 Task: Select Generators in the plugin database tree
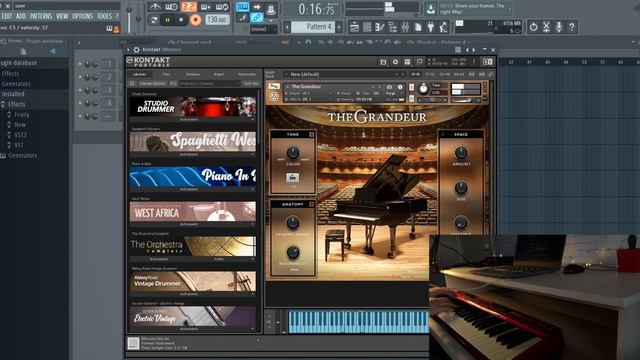coord(16,84)
